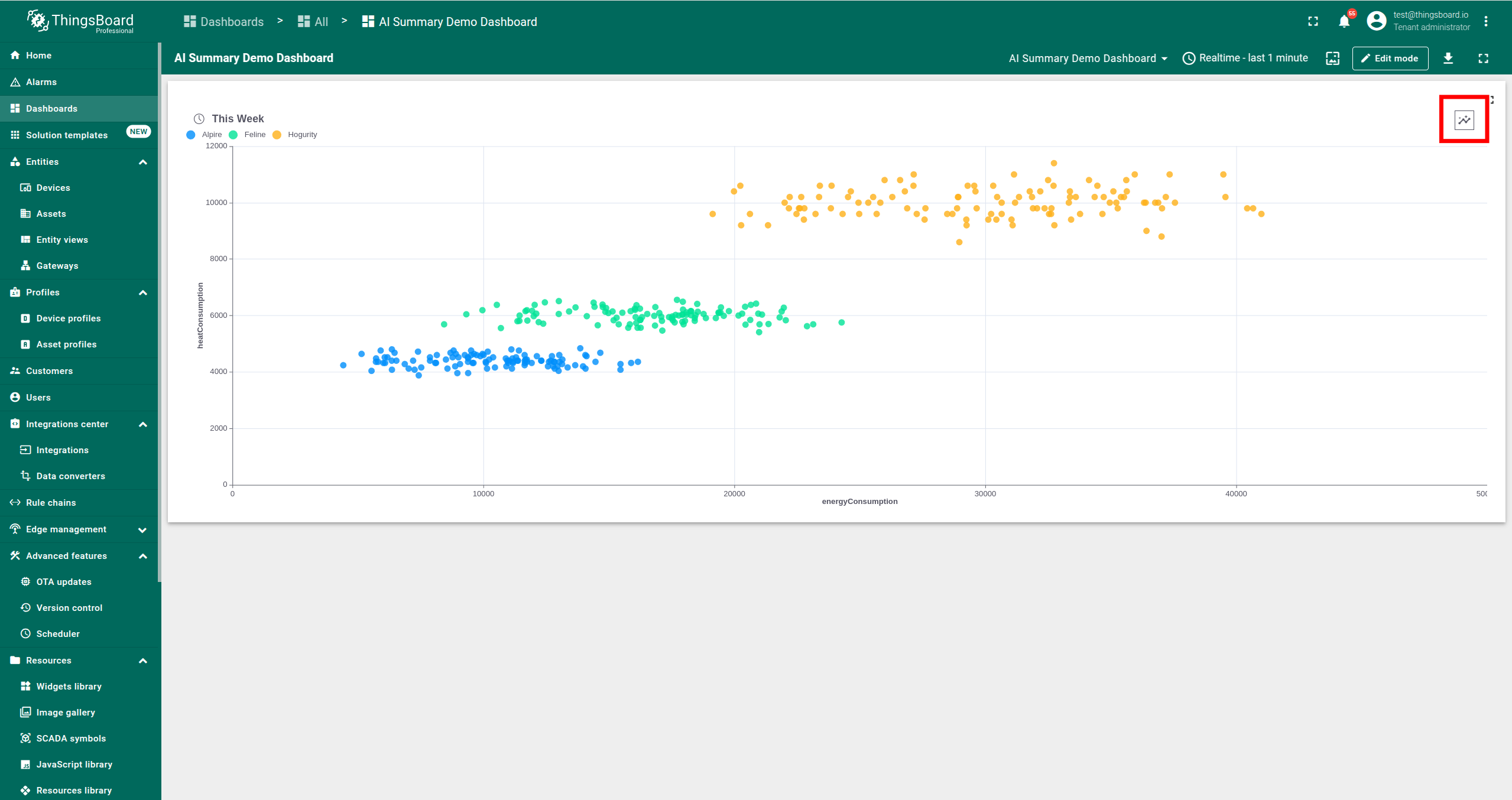Open the notifications bell

click(1344, 22)
